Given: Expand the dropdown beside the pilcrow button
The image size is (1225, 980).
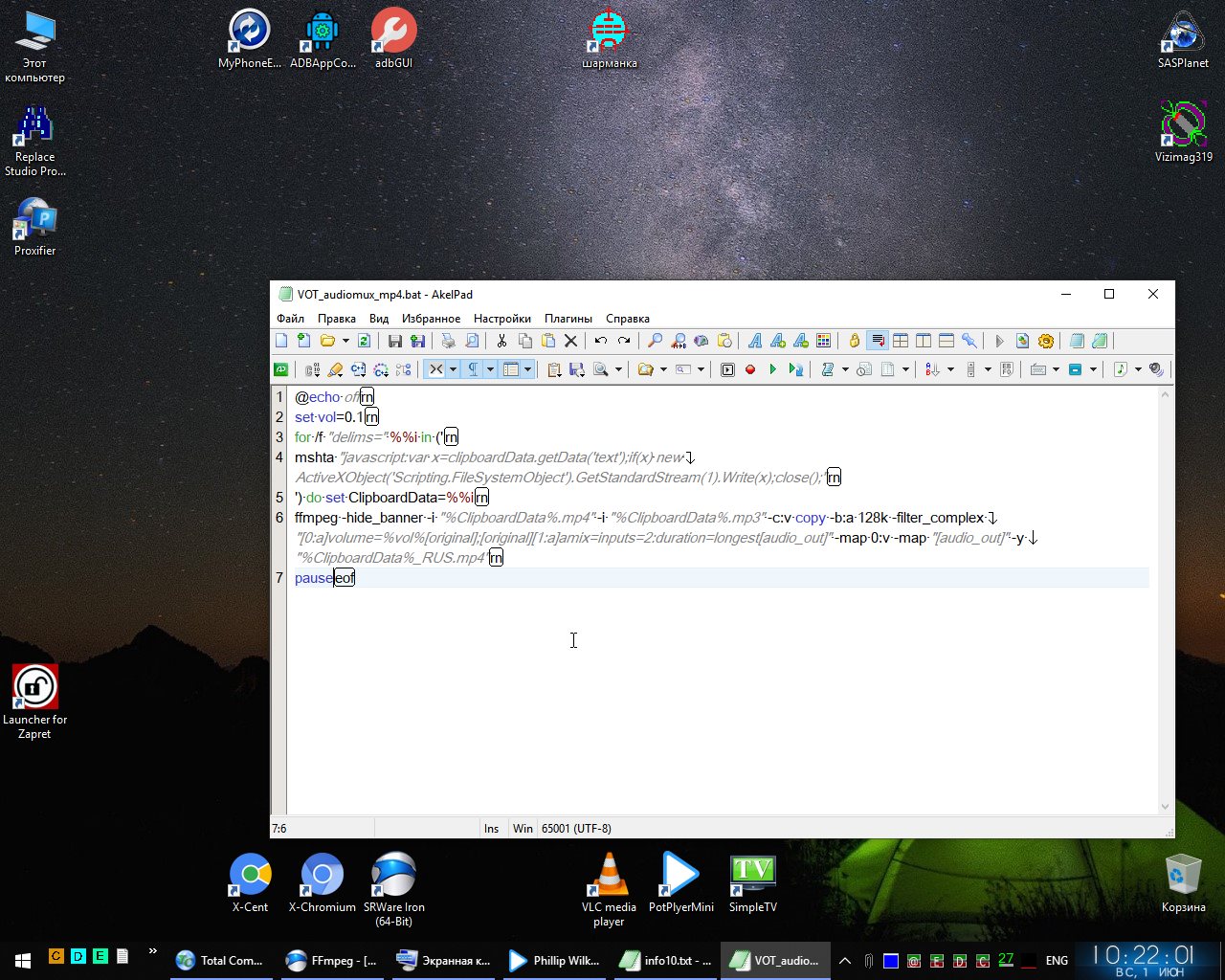Looking at the screenshot, I should (490, 369).
